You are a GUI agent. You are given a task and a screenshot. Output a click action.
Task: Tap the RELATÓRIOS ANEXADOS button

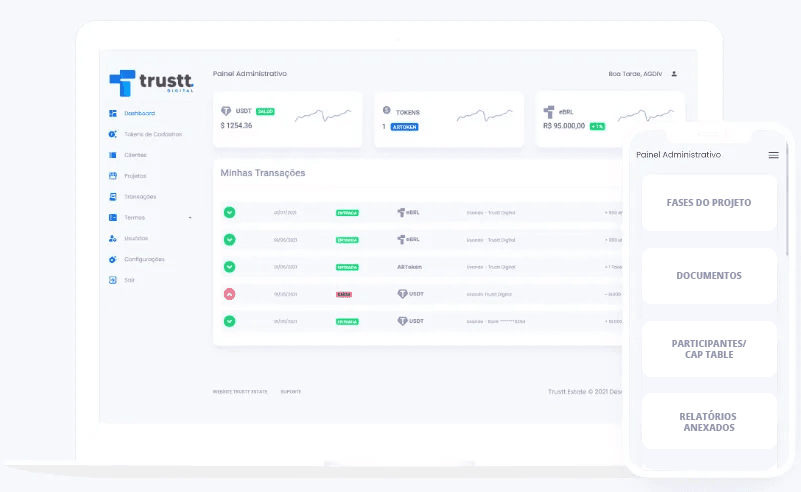709,422
